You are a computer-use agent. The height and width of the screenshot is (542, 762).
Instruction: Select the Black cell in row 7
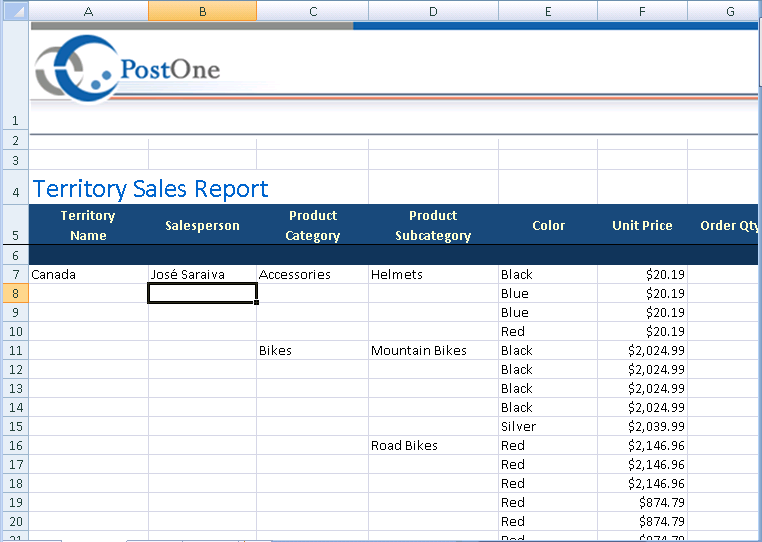[x=548, y=275]
